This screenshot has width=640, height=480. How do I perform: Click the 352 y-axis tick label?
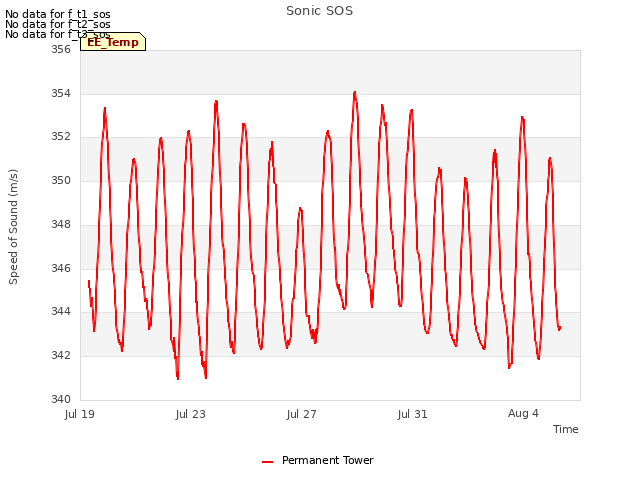(61, 136)
